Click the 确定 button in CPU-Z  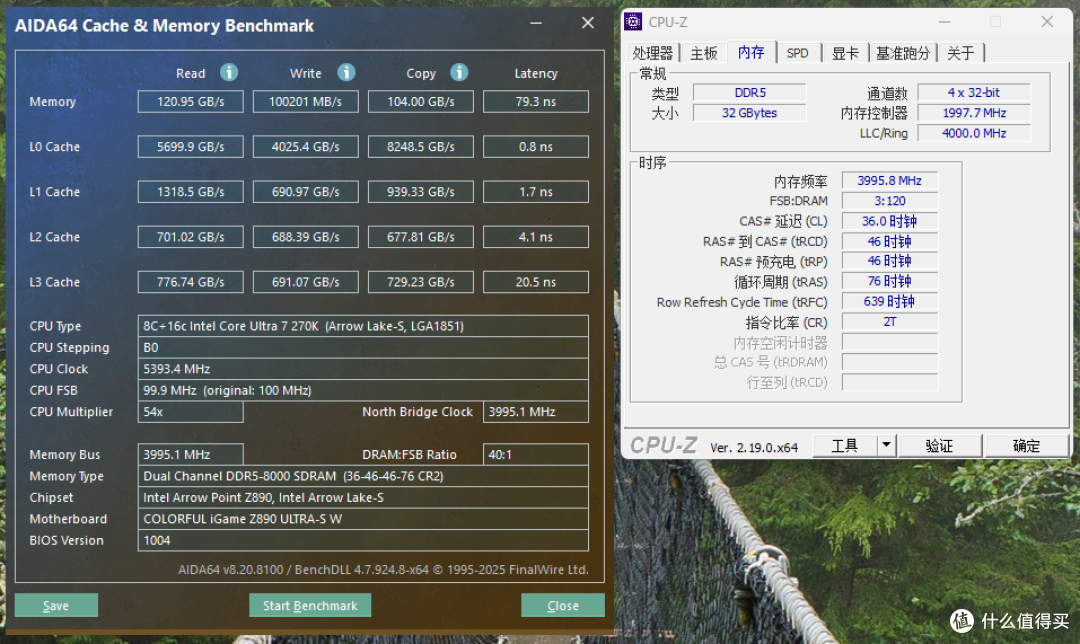pyautogui.click(x=1026, y=446)
